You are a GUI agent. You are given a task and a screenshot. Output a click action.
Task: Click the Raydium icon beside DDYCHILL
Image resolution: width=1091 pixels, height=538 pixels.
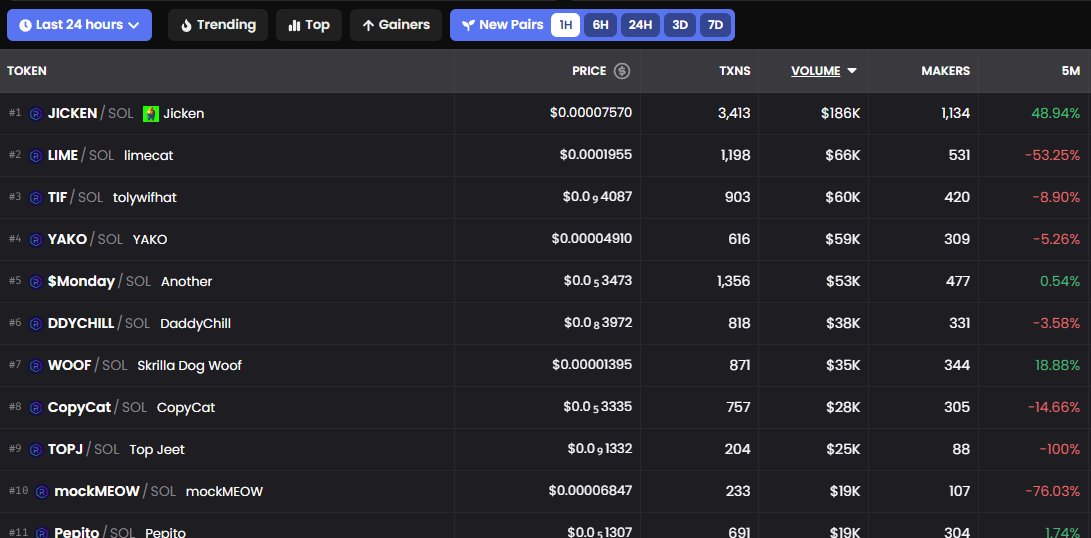pyautogui.click(x=35, y=324)
